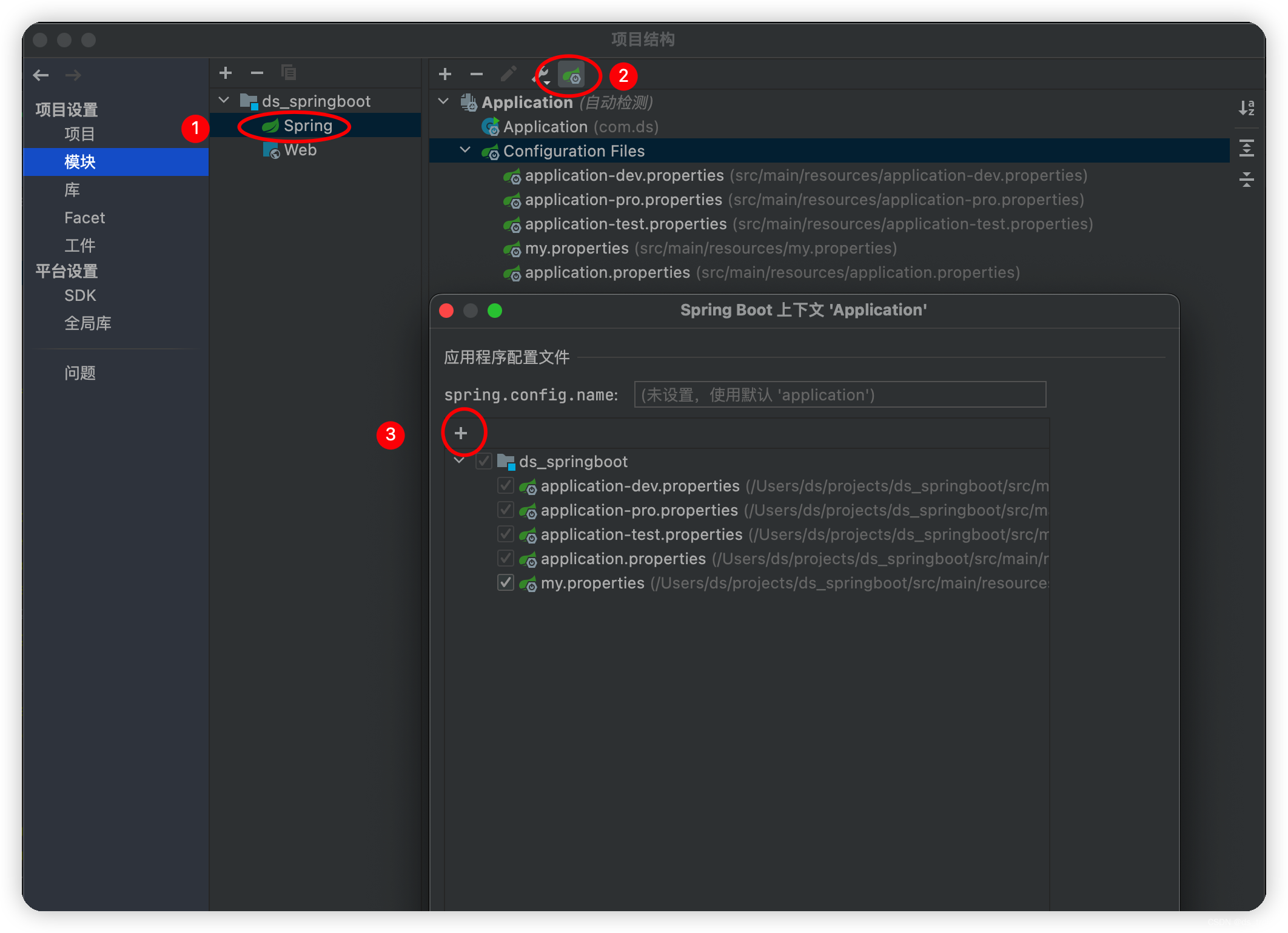Open 项目 settings page
The height and width of the screenshot is (933, 1288).
(x=79, y=134)
